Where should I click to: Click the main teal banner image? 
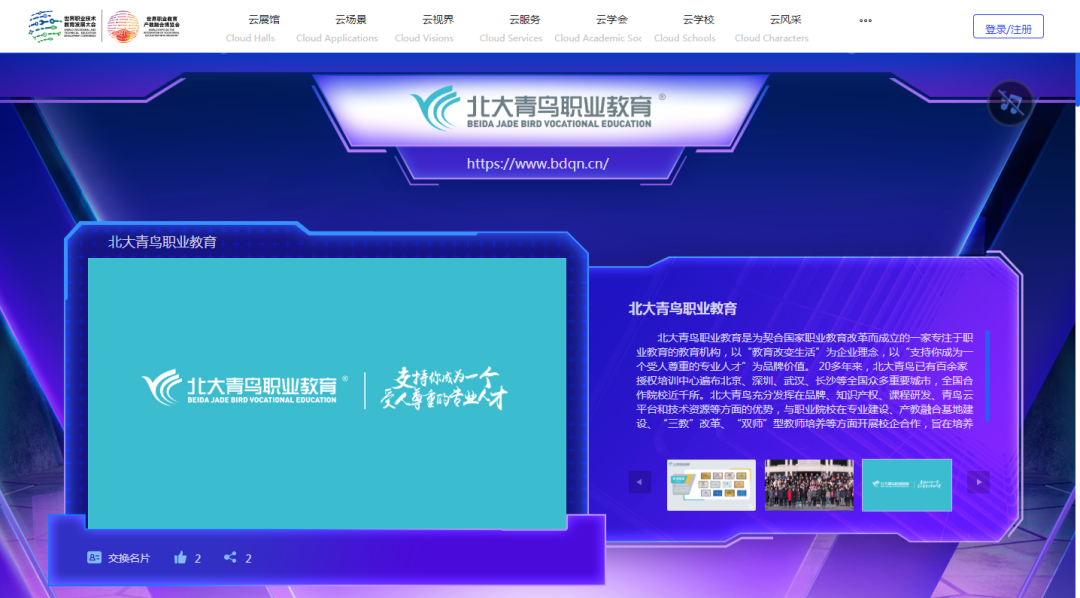(327, 393)
